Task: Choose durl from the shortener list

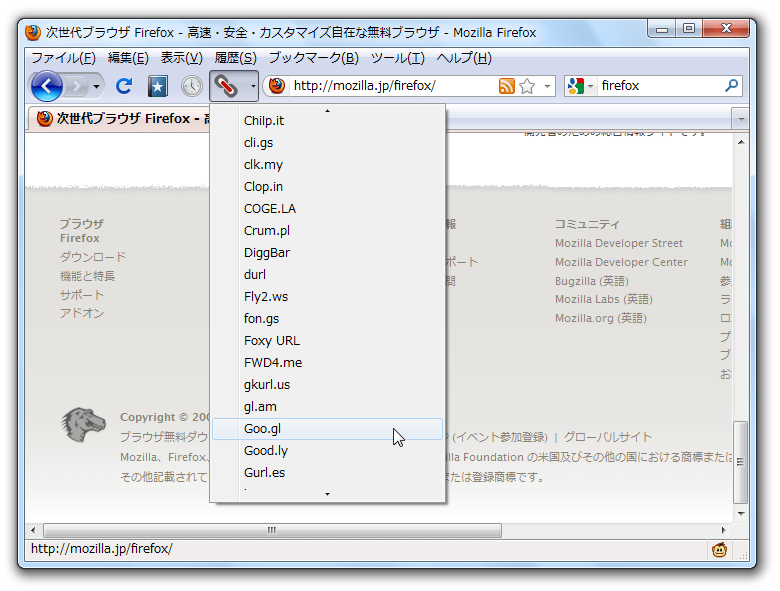Action: (327, 274)
